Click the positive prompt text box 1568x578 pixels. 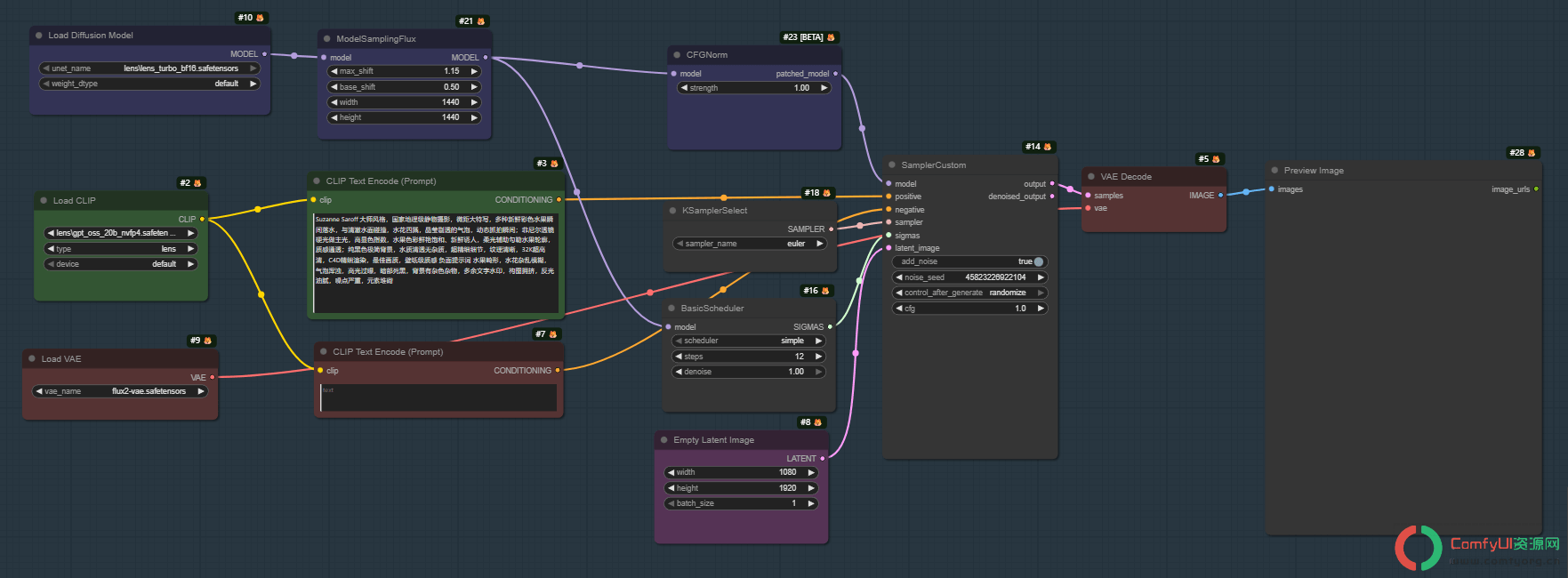click(436, 261)
